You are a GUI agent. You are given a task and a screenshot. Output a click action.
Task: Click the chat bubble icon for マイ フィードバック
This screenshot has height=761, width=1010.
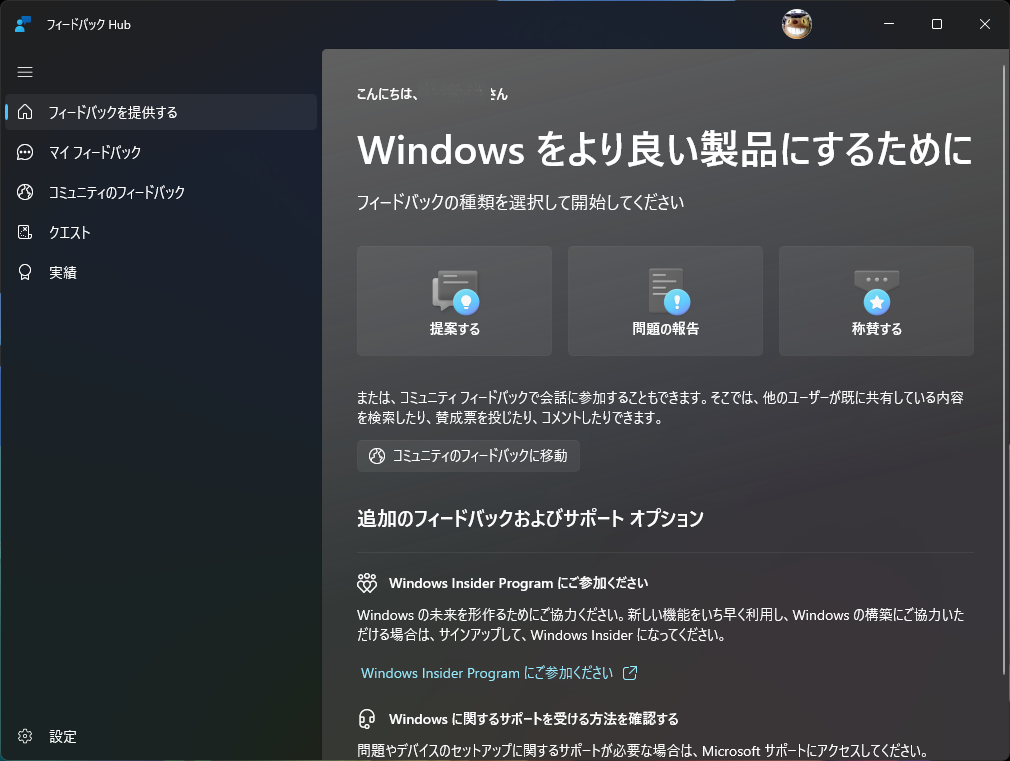[x=25, y=152]
